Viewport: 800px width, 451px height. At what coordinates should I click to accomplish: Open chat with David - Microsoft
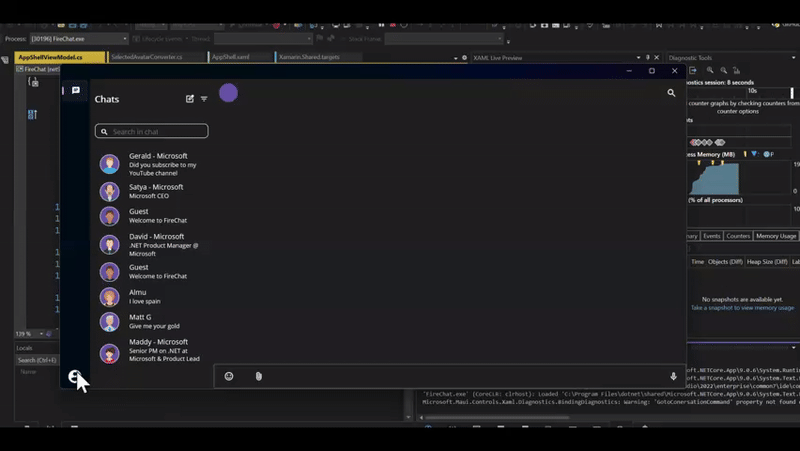pyautogui.click(x=151, y=245)
